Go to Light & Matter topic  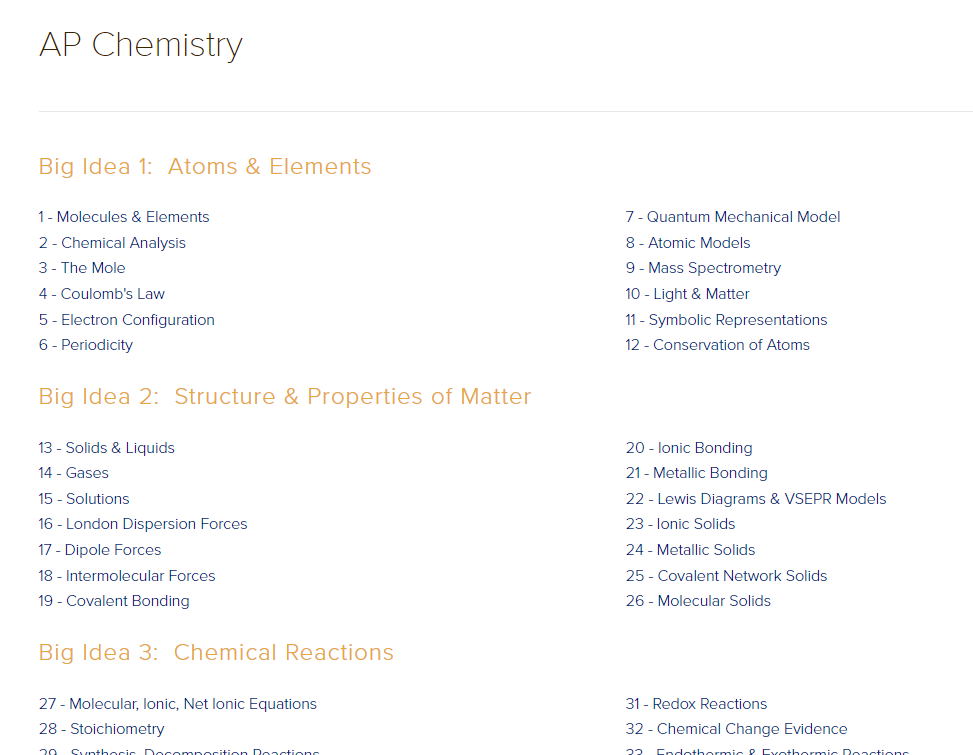tap(688, 294)
